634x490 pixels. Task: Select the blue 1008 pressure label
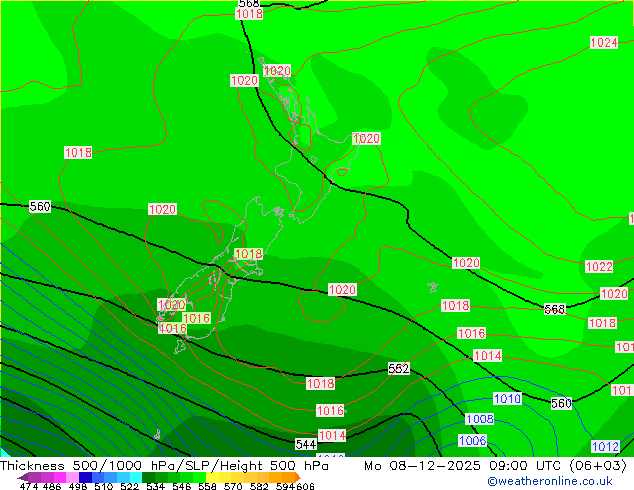pyautogui.click(x=480, y=419)
